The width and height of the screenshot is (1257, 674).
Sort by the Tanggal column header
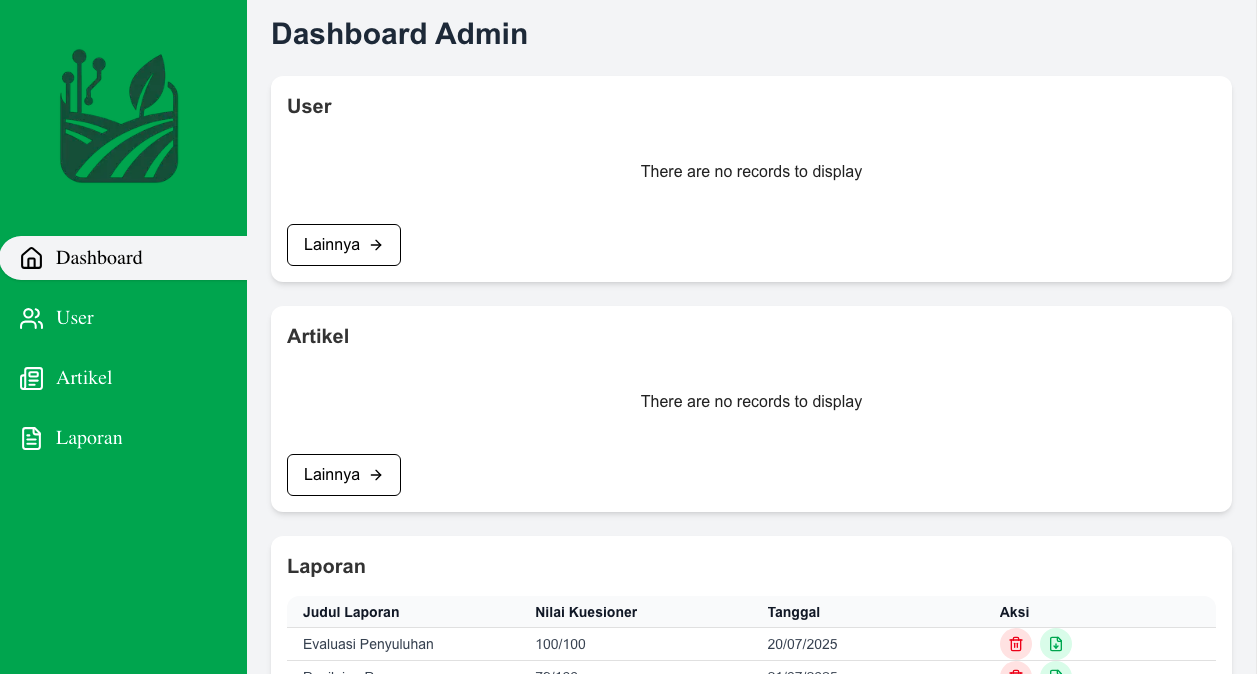coord(794,612)
